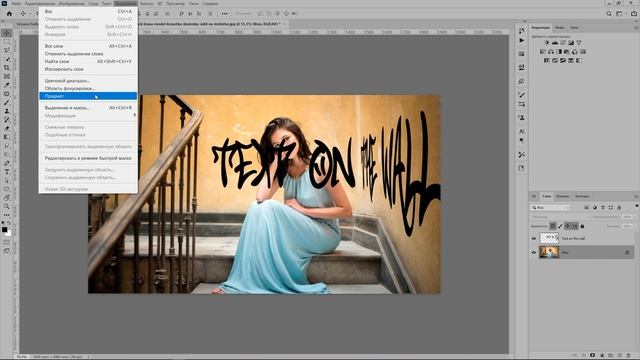
Task: Choose the Subject menu entry
Action: pos(88,96)
